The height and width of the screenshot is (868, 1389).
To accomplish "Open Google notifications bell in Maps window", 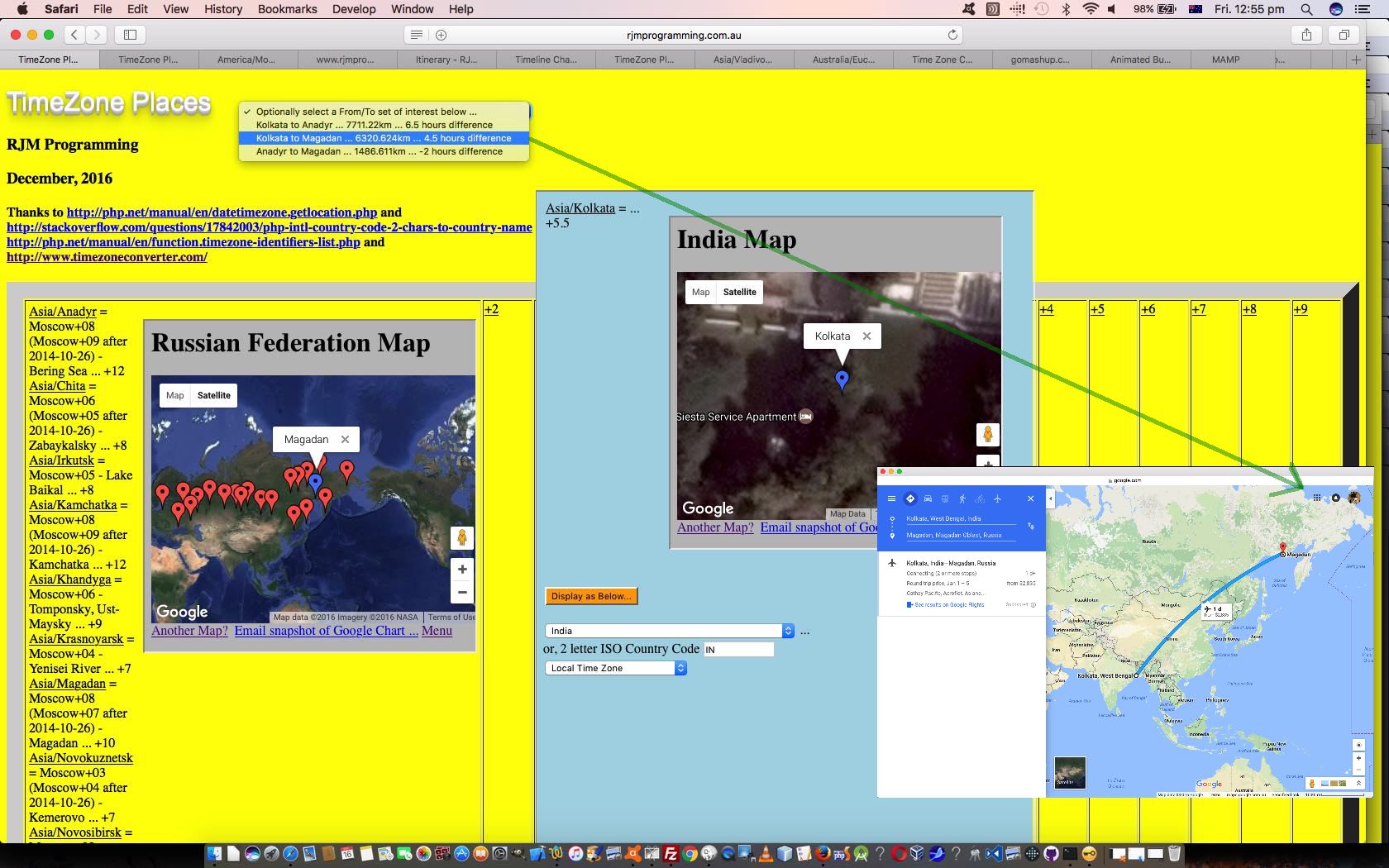I will (1336, 498).
